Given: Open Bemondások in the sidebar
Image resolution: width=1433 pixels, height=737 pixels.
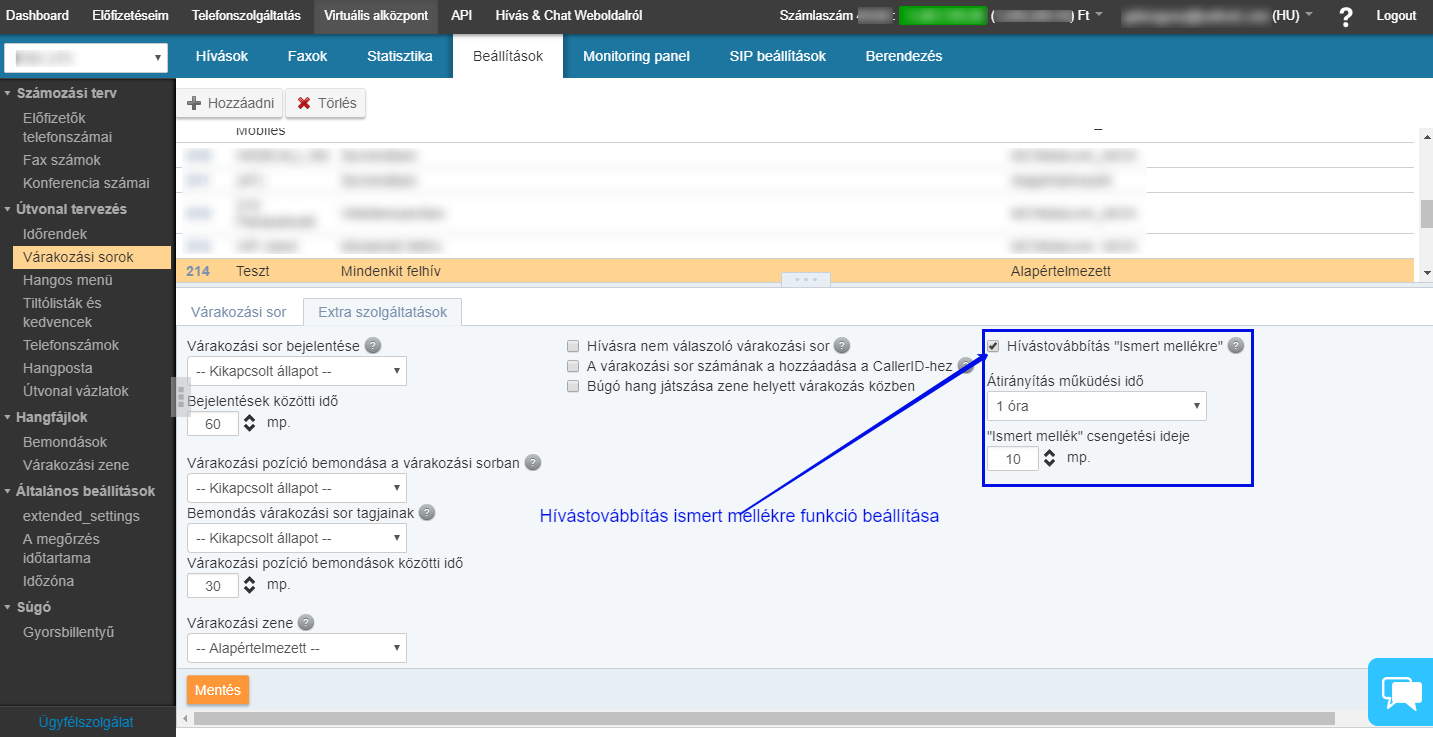Looking at the screenshot, I should click(65, 442).
